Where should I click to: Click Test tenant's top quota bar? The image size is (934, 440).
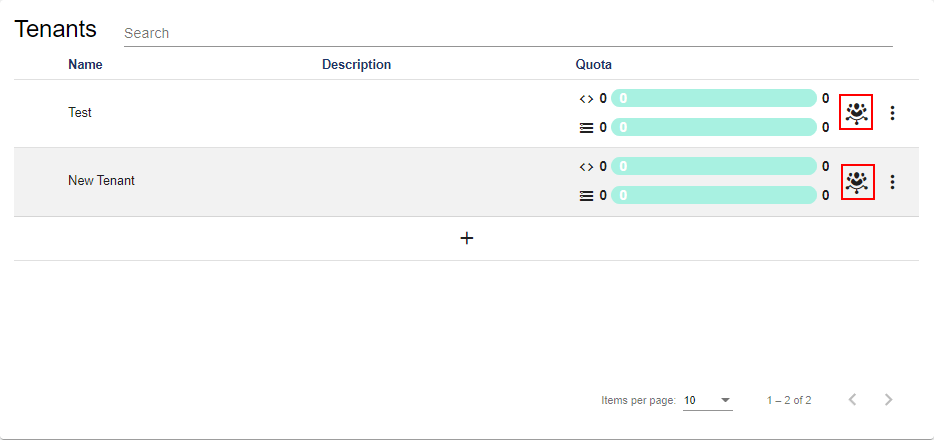714,98
